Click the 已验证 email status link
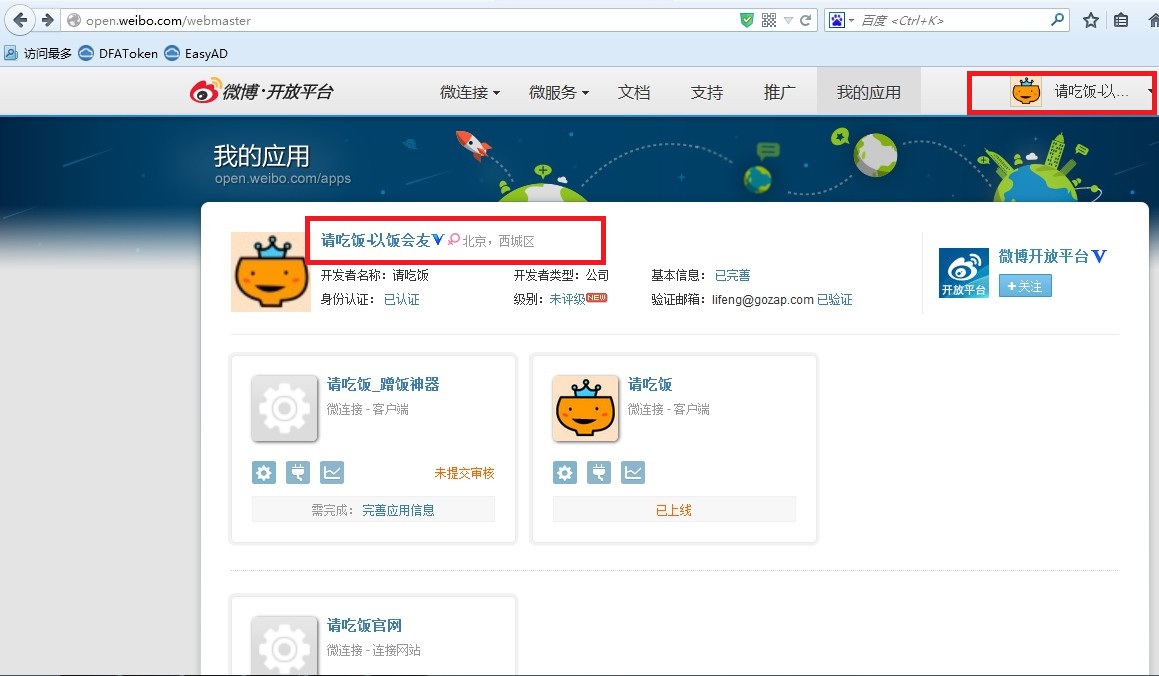1159x676 pixels. click(x=835, y=299)
